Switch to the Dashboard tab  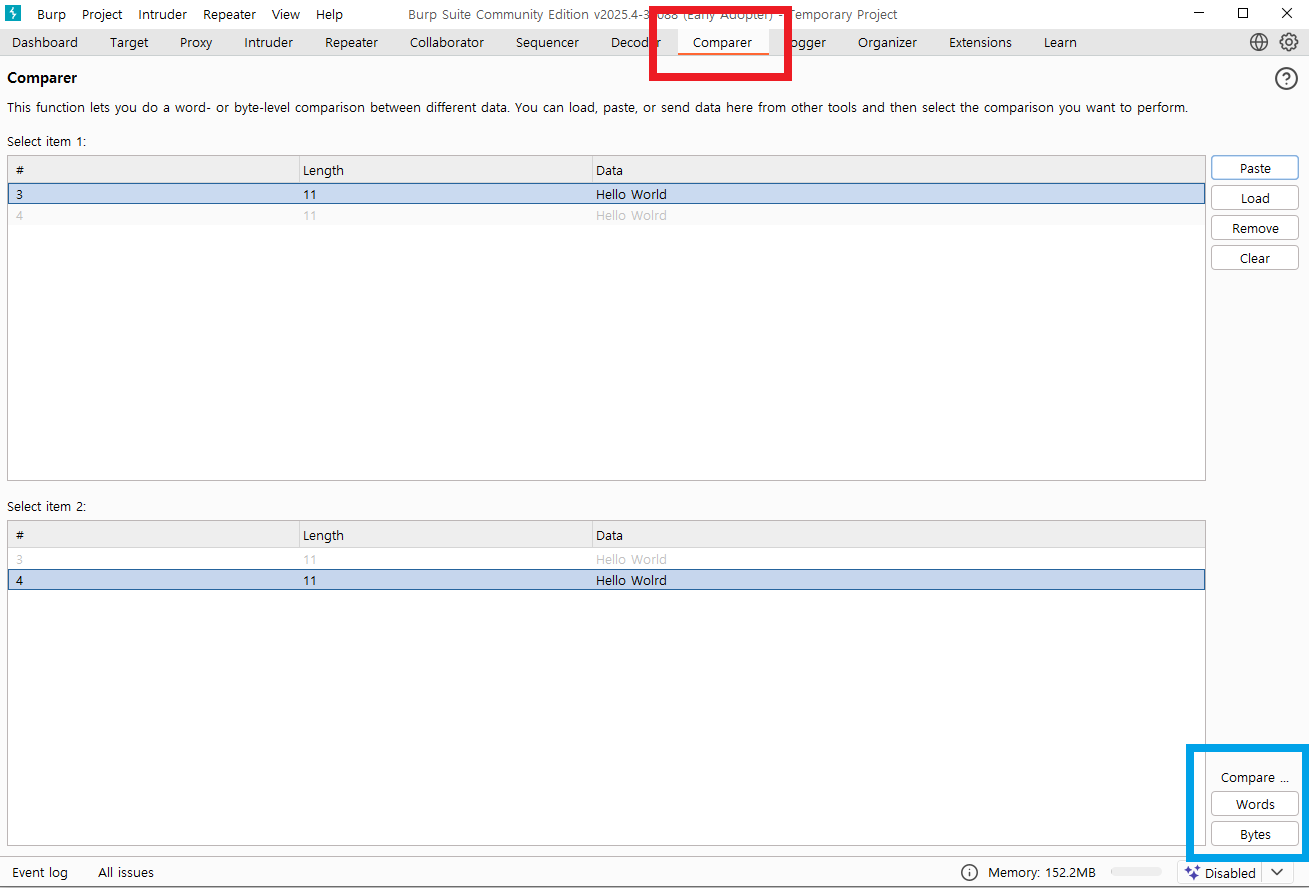tap(45, 42)
